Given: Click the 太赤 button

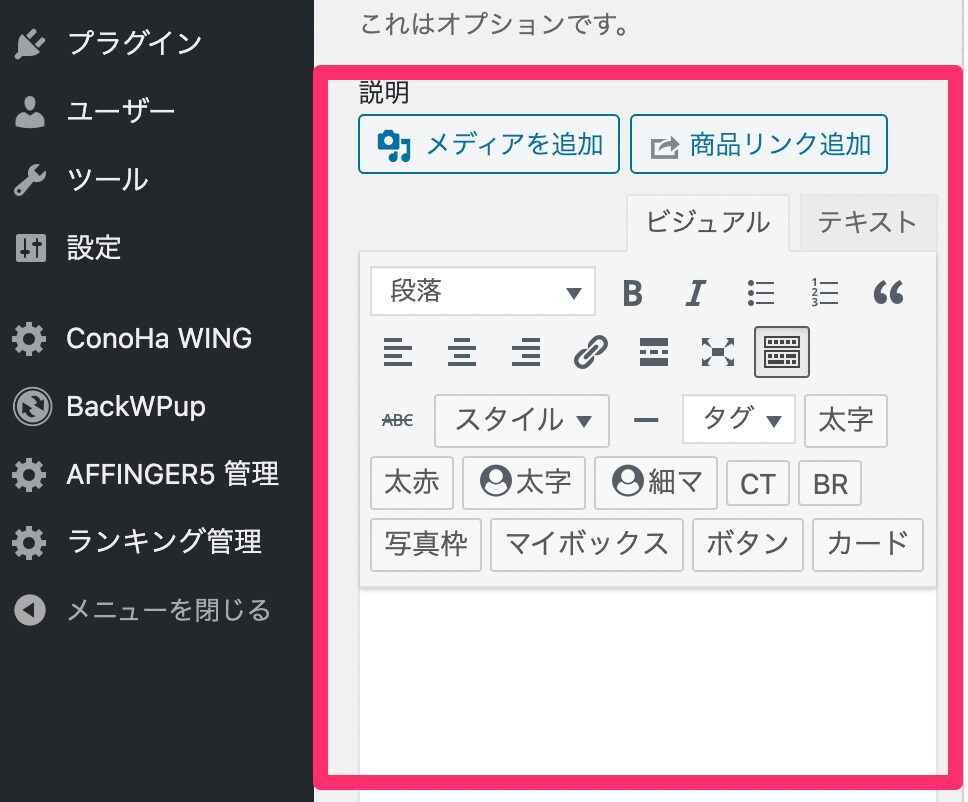Looking at the screenshot, I should pyautogui.click(x=412, y=483).
